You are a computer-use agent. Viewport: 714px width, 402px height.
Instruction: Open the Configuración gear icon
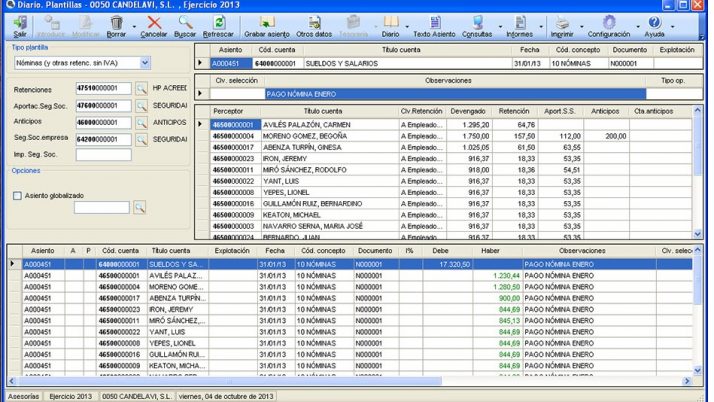click(x=609, y=23)
